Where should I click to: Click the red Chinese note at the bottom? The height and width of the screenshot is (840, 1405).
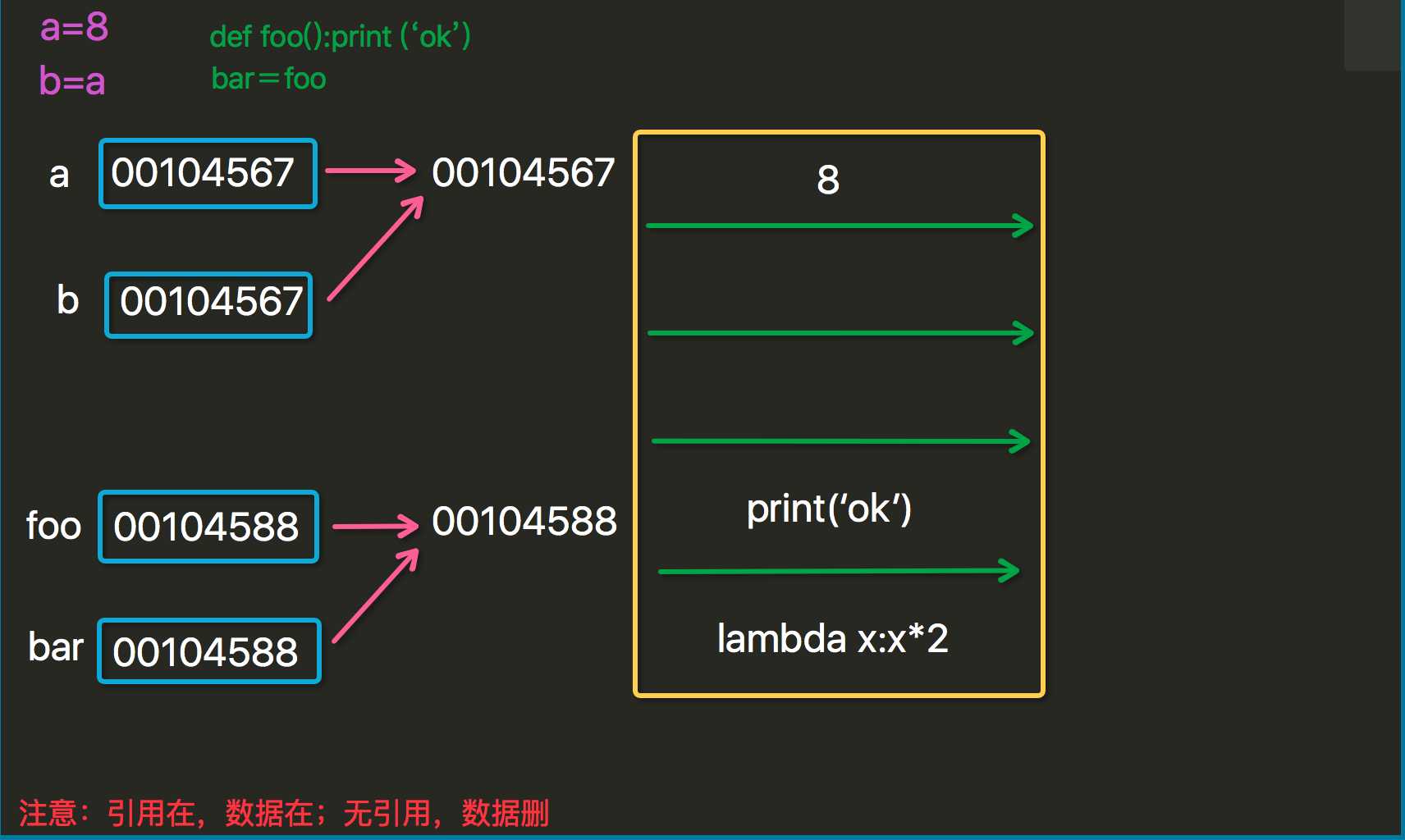pyautogui.click(x=284, y=813)
